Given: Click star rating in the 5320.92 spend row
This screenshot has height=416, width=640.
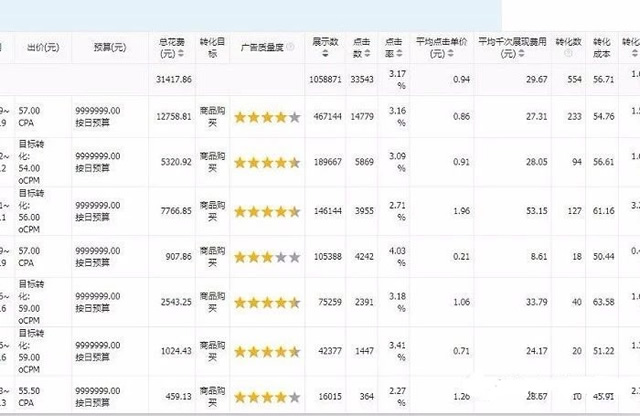Looking at the screenshot, I should click(x=266, y=162).
